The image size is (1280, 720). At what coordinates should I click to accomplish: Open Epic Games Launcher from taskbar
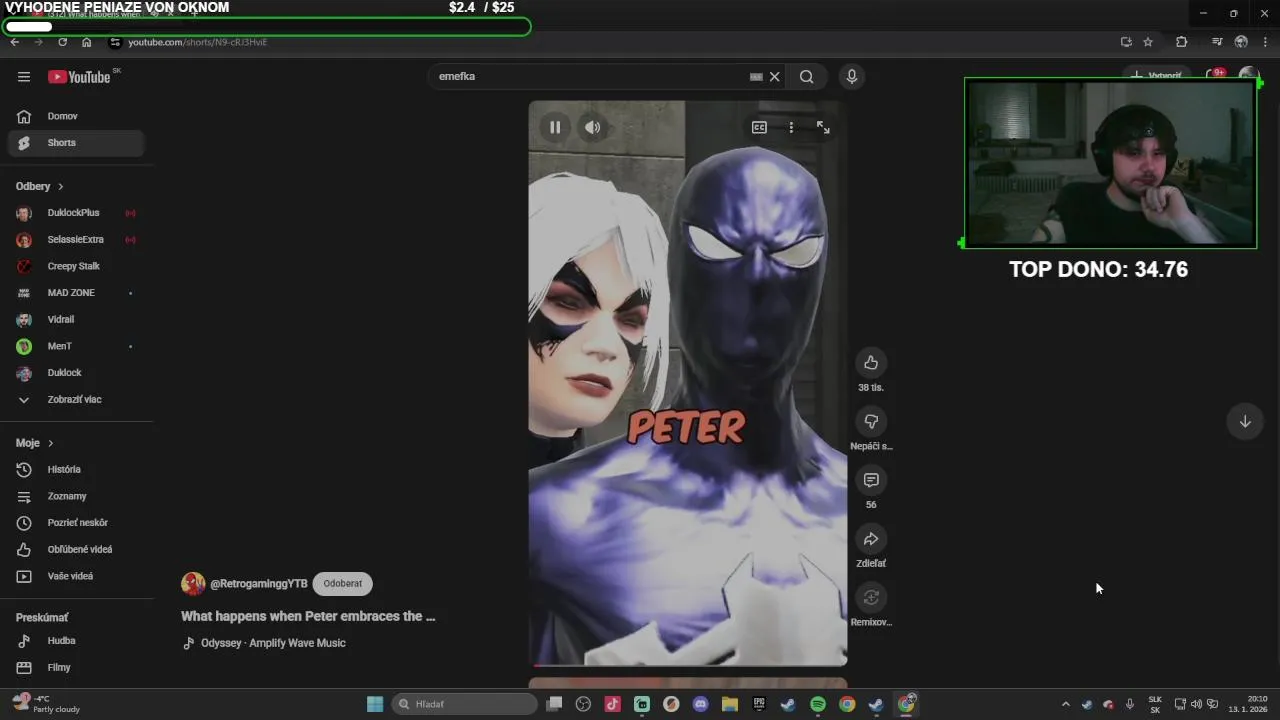coord(759,704)
